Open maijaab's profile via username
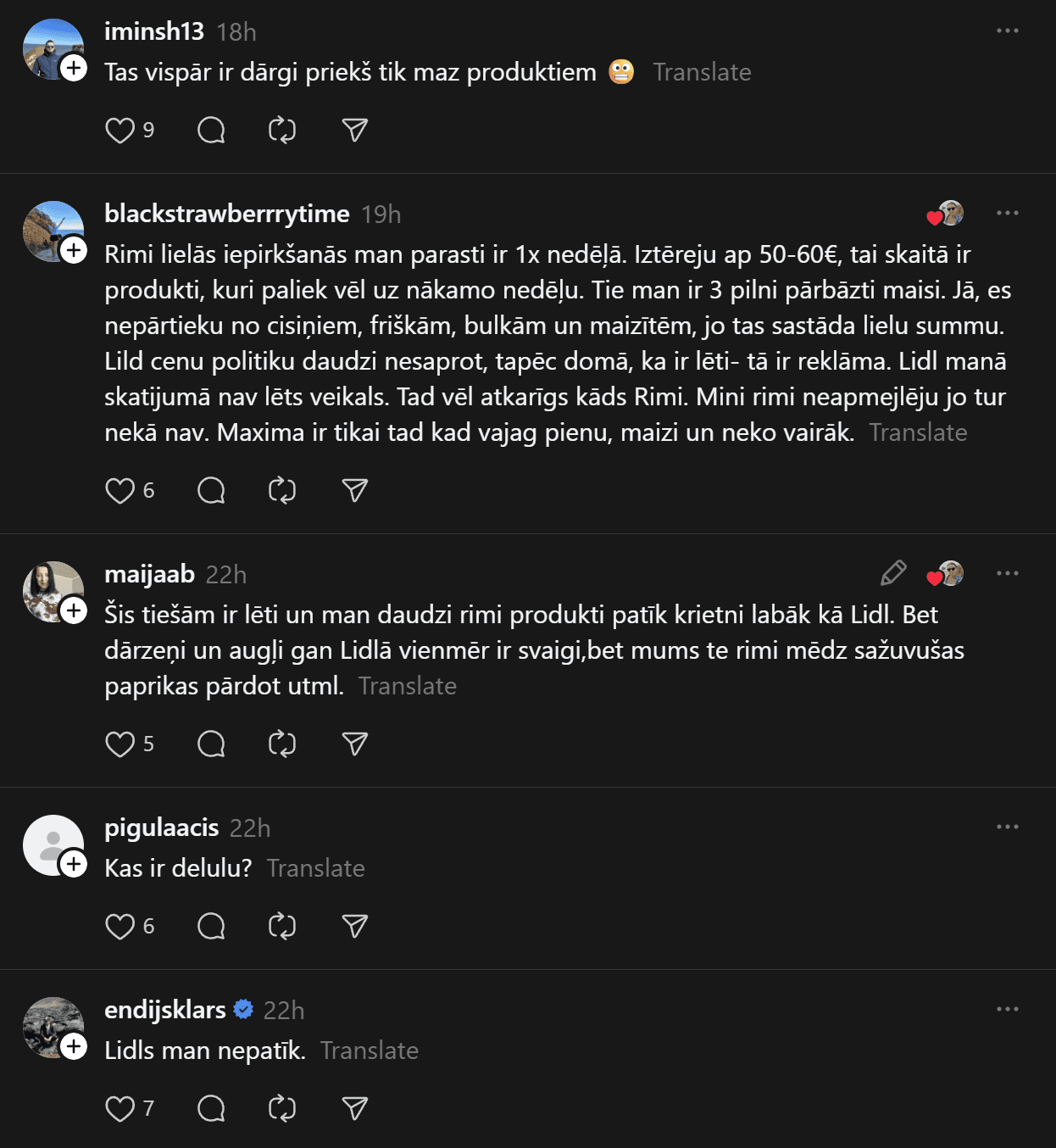The image size is (1056, 1148). (149, 574)
